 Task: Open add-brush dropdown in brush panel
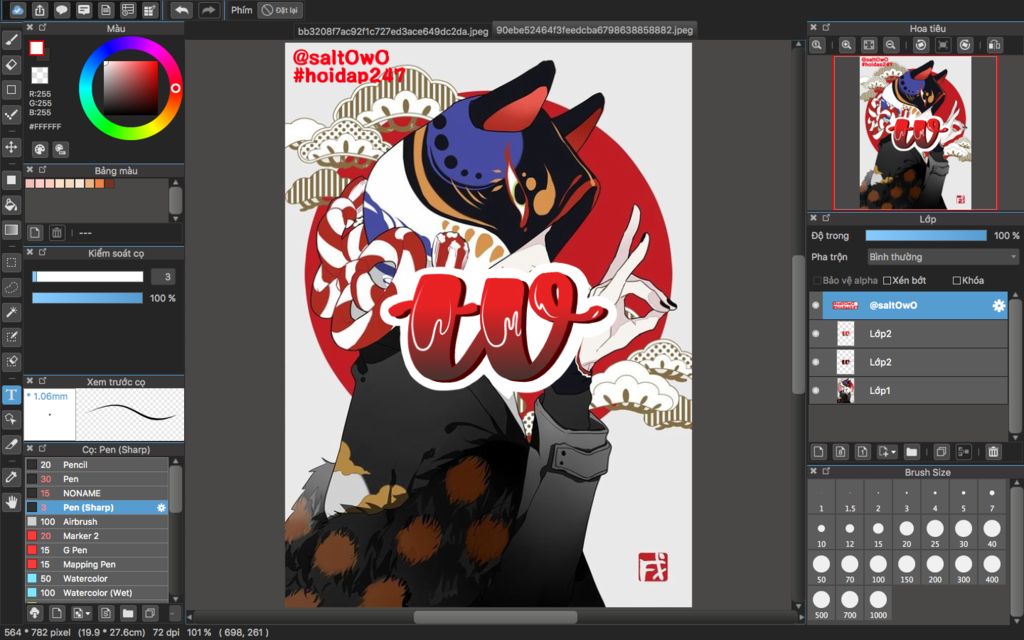tap(82, 613)
